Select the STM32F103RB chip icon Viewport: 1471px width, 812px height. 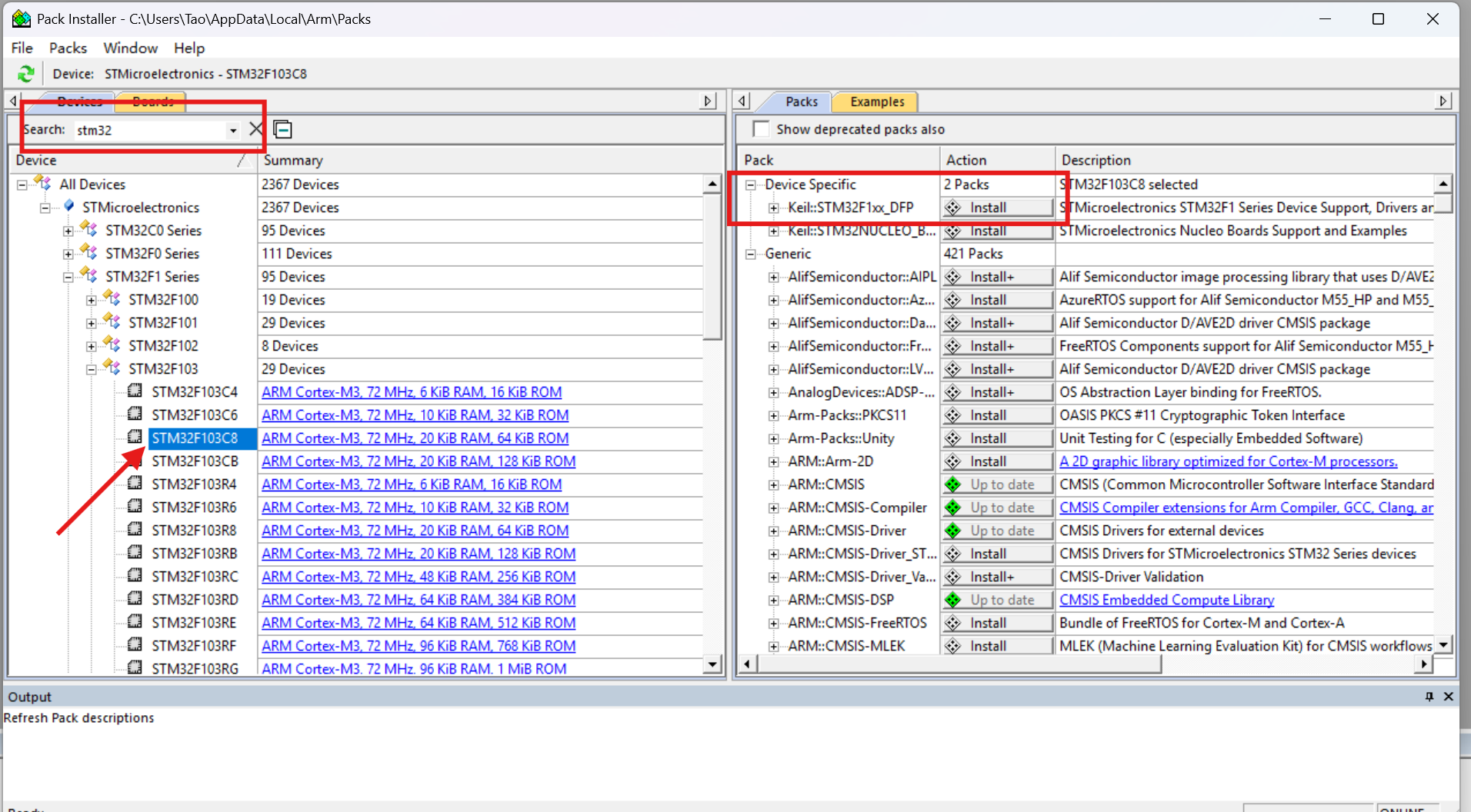(135, 552)
